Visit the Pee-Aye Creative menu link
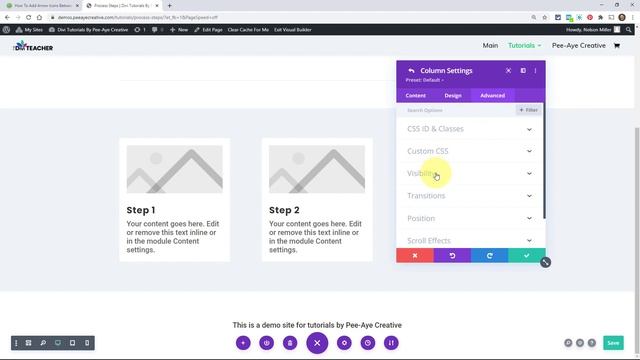Screen dimensions: 640x360 (578, 45)
